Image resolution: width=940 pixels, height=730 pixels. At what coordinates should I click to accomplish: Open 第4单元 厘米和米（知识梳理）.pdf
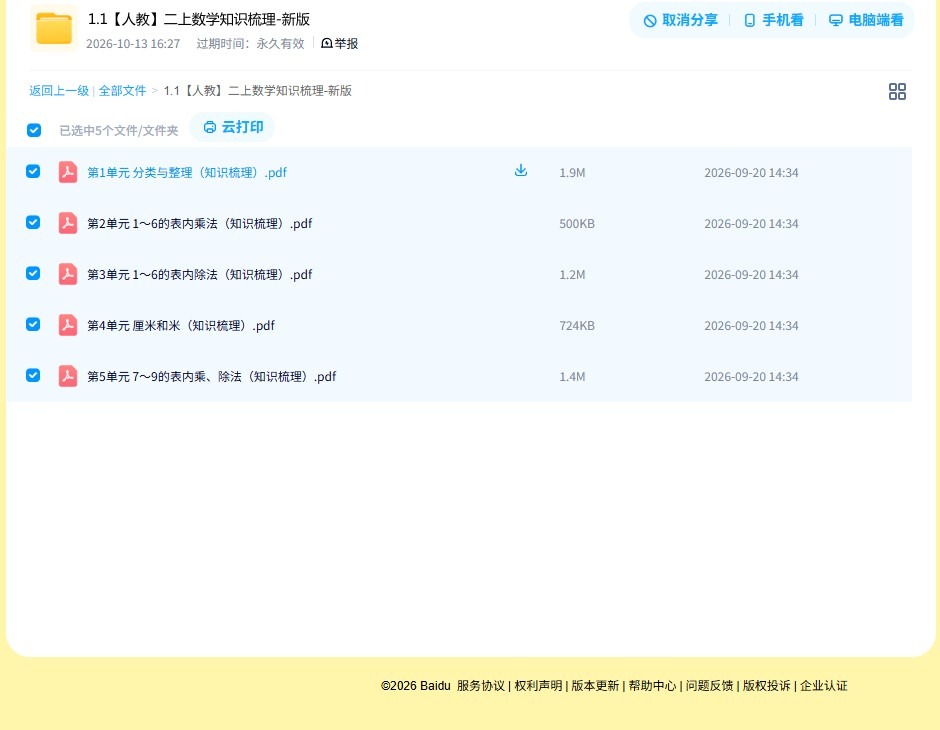181,325
